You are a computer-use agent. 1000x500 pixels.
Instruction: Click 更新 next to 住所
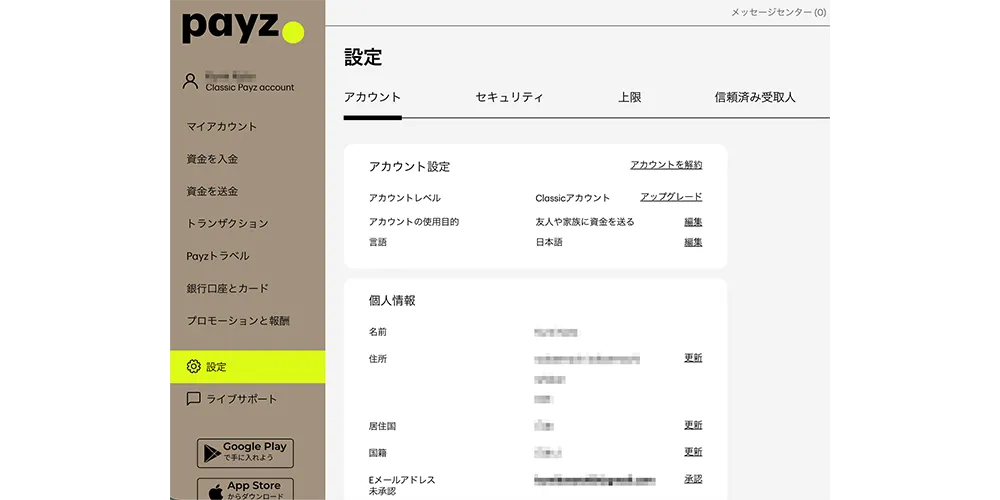tap(693, 358)
